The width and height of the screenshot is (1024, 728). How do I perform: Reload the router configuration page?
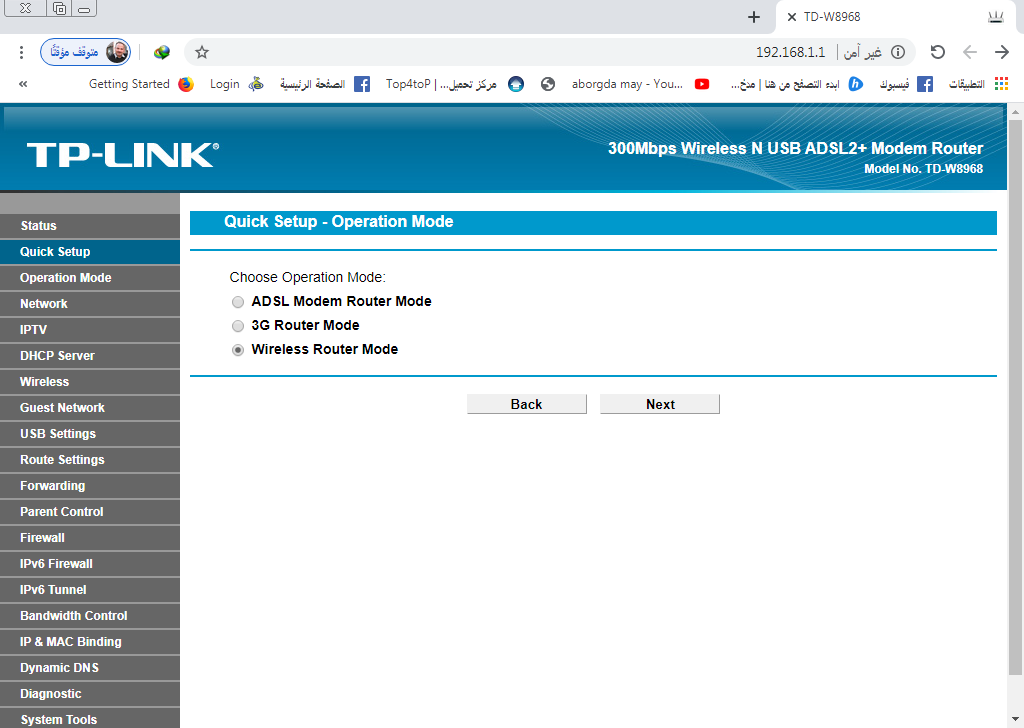point(937,53)
